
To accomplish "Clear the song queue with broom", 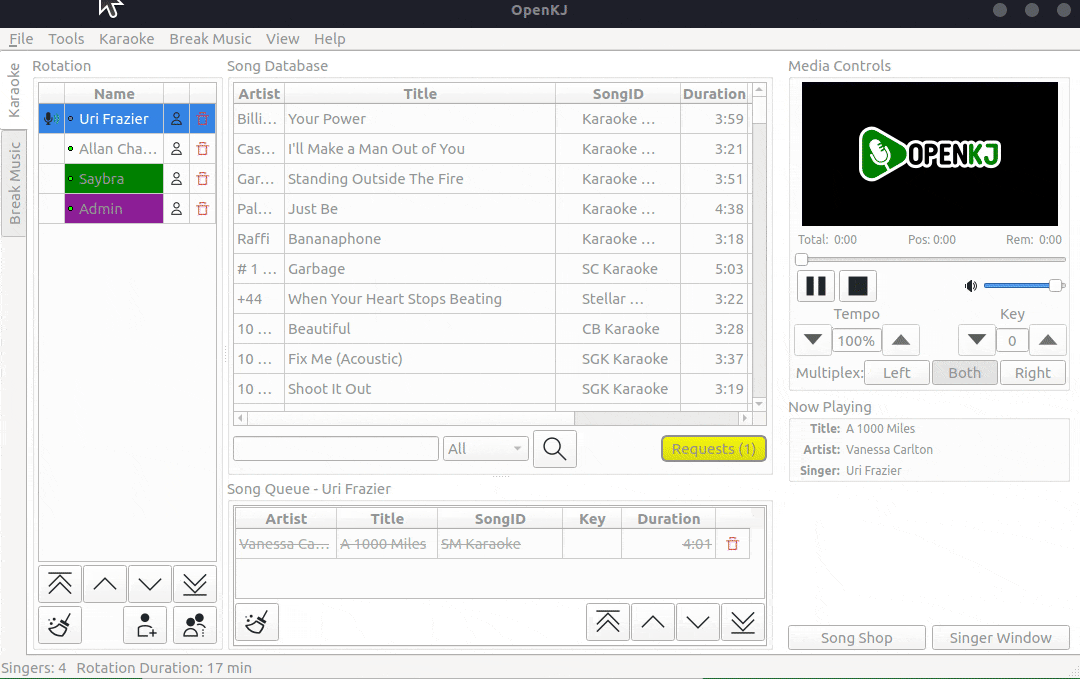I will [257, 622].
